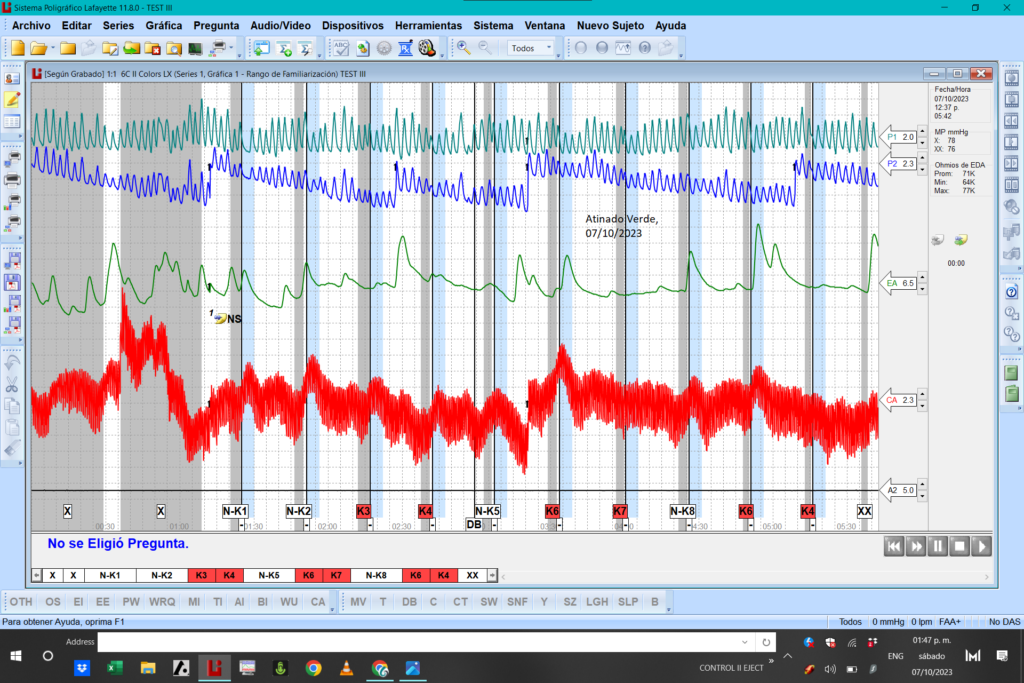1024x683 pixels.
Task: Open the Herramientas menu
Action: 428,25
